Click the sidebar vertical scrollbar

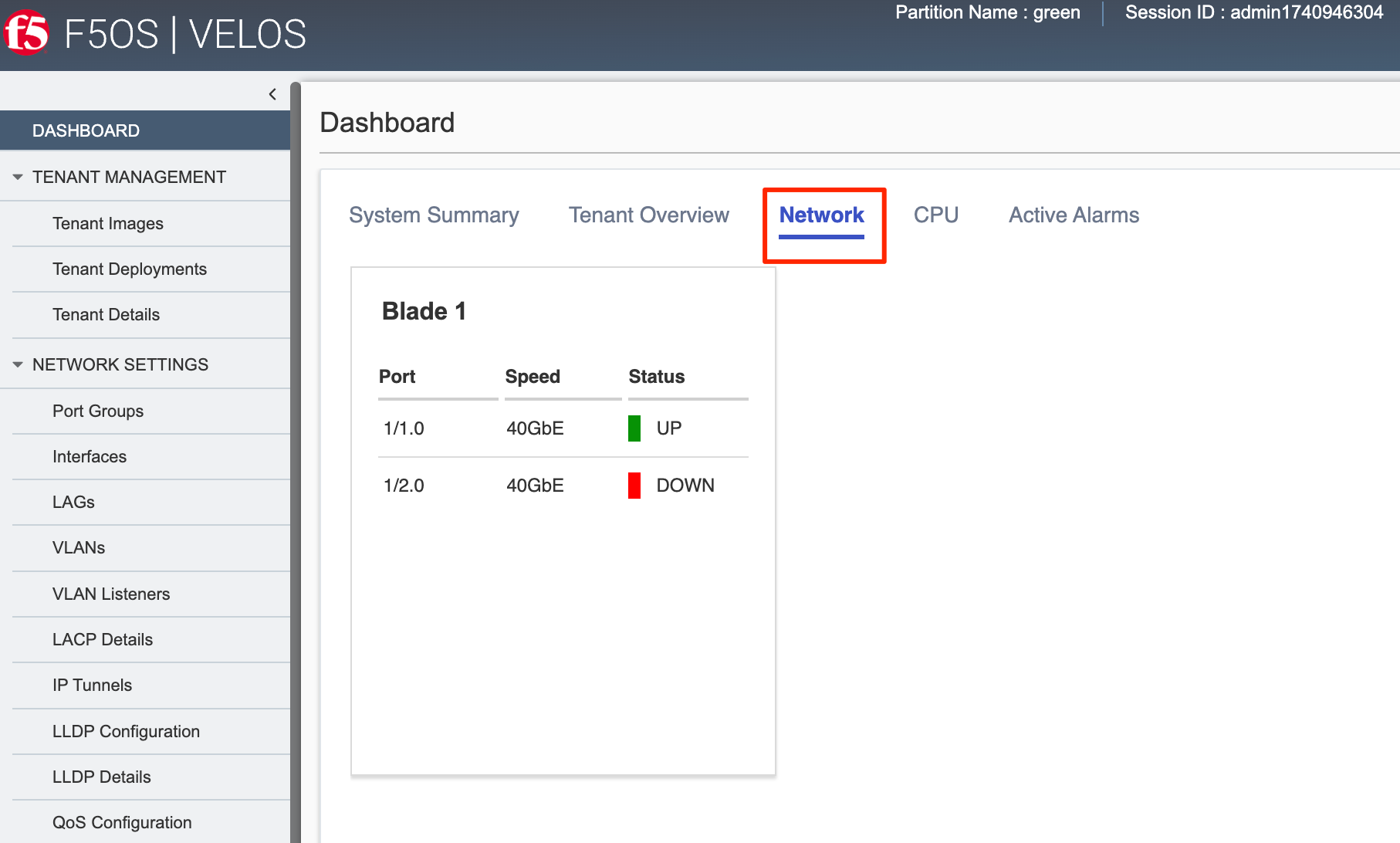pos(295,462)
